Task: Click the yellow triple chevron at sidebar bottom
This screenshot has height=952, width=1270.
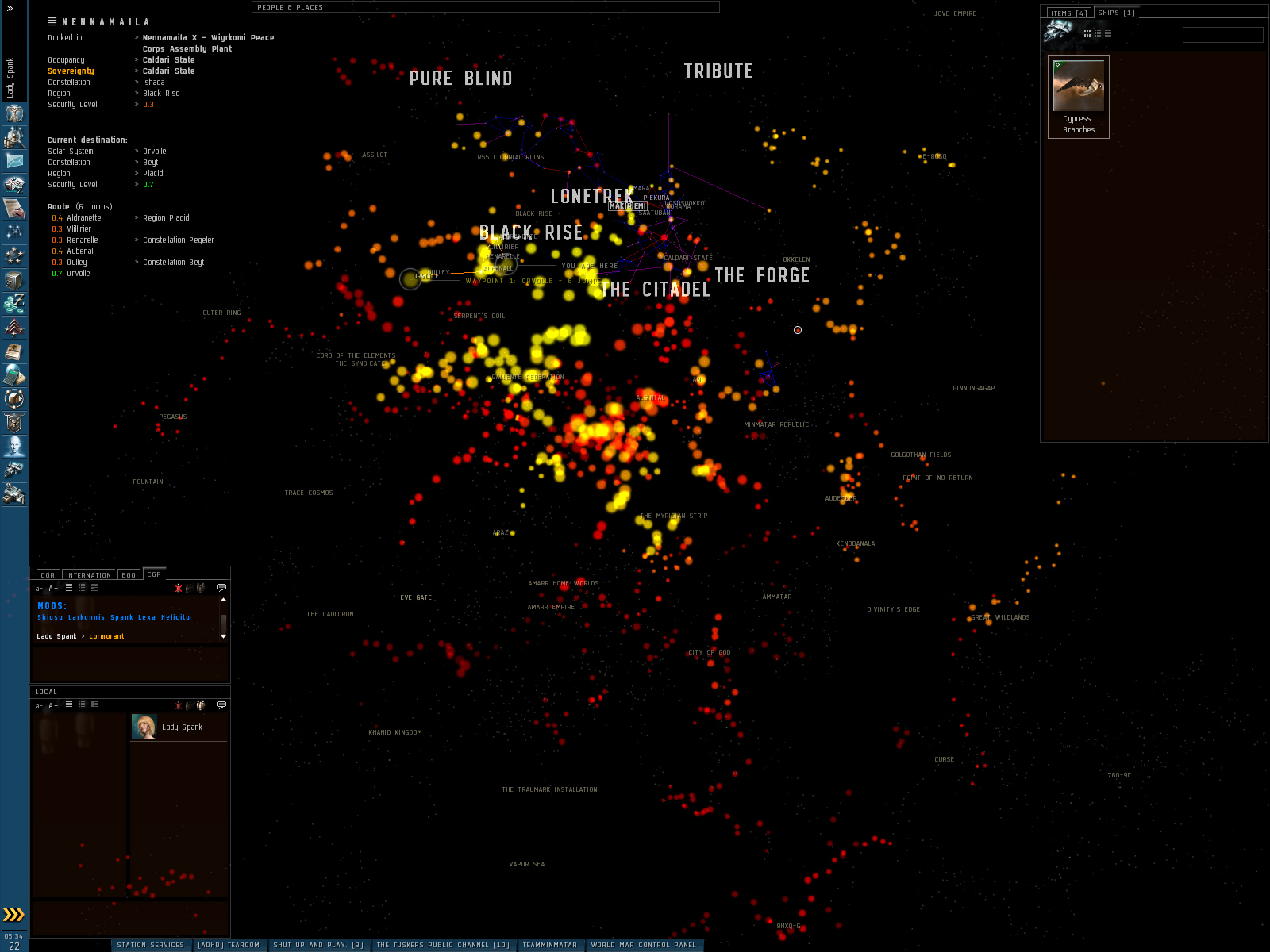Action: (13, 915)
